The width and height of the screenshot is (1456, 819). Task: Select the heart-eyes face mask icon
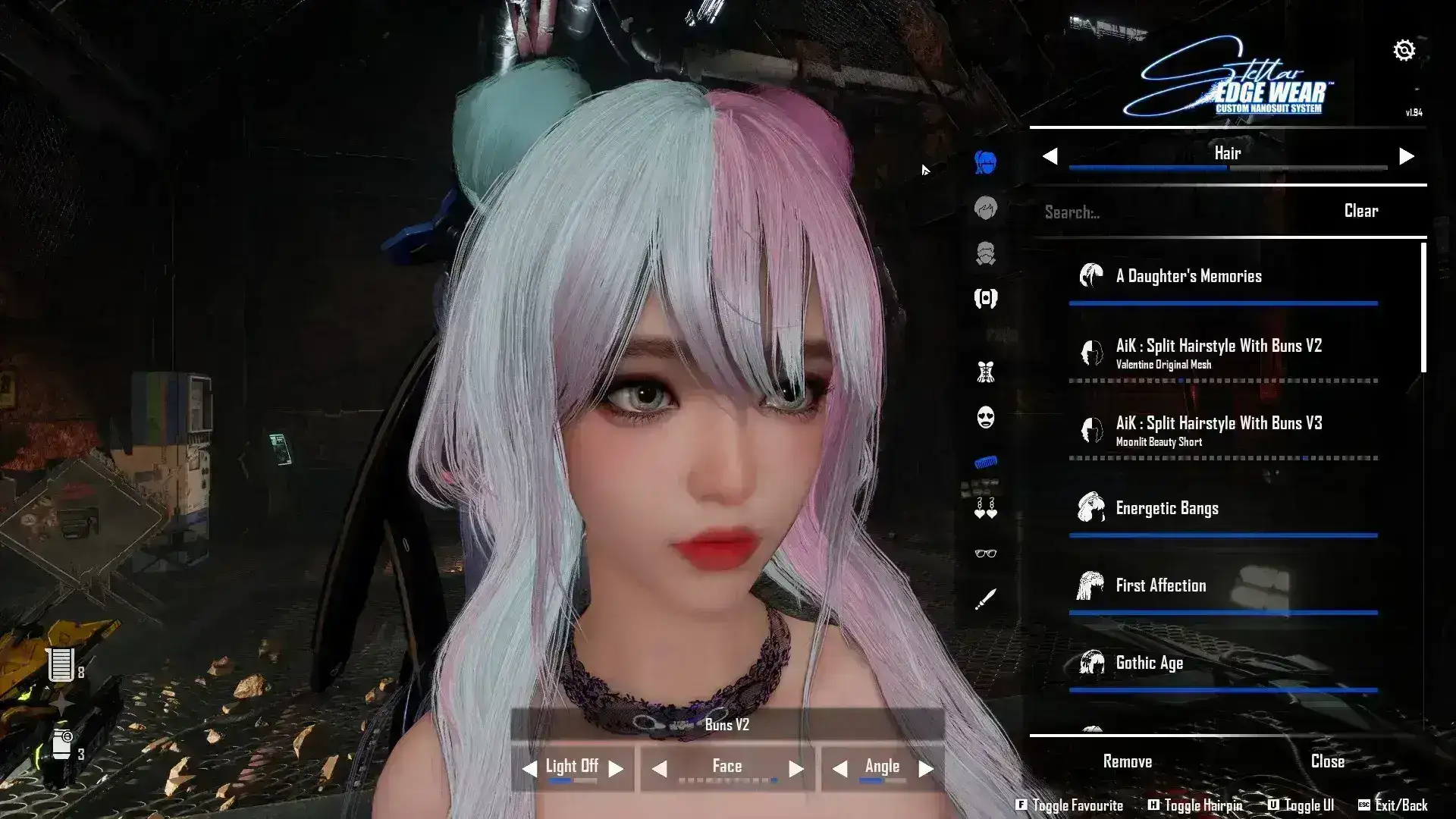click(x=985, y=417)
